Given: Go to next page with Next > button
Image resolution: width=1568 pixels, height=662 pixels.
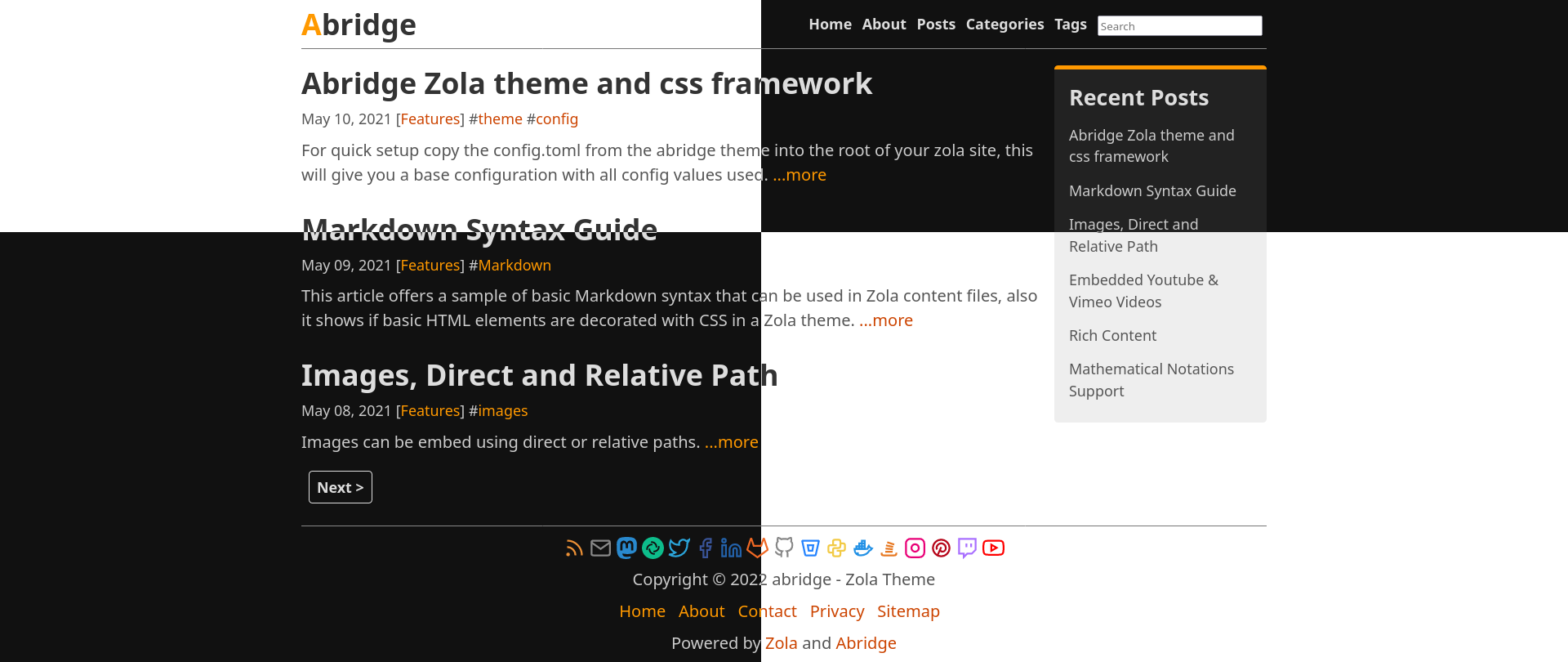Looking at the screenshot, I should (341, 487).
